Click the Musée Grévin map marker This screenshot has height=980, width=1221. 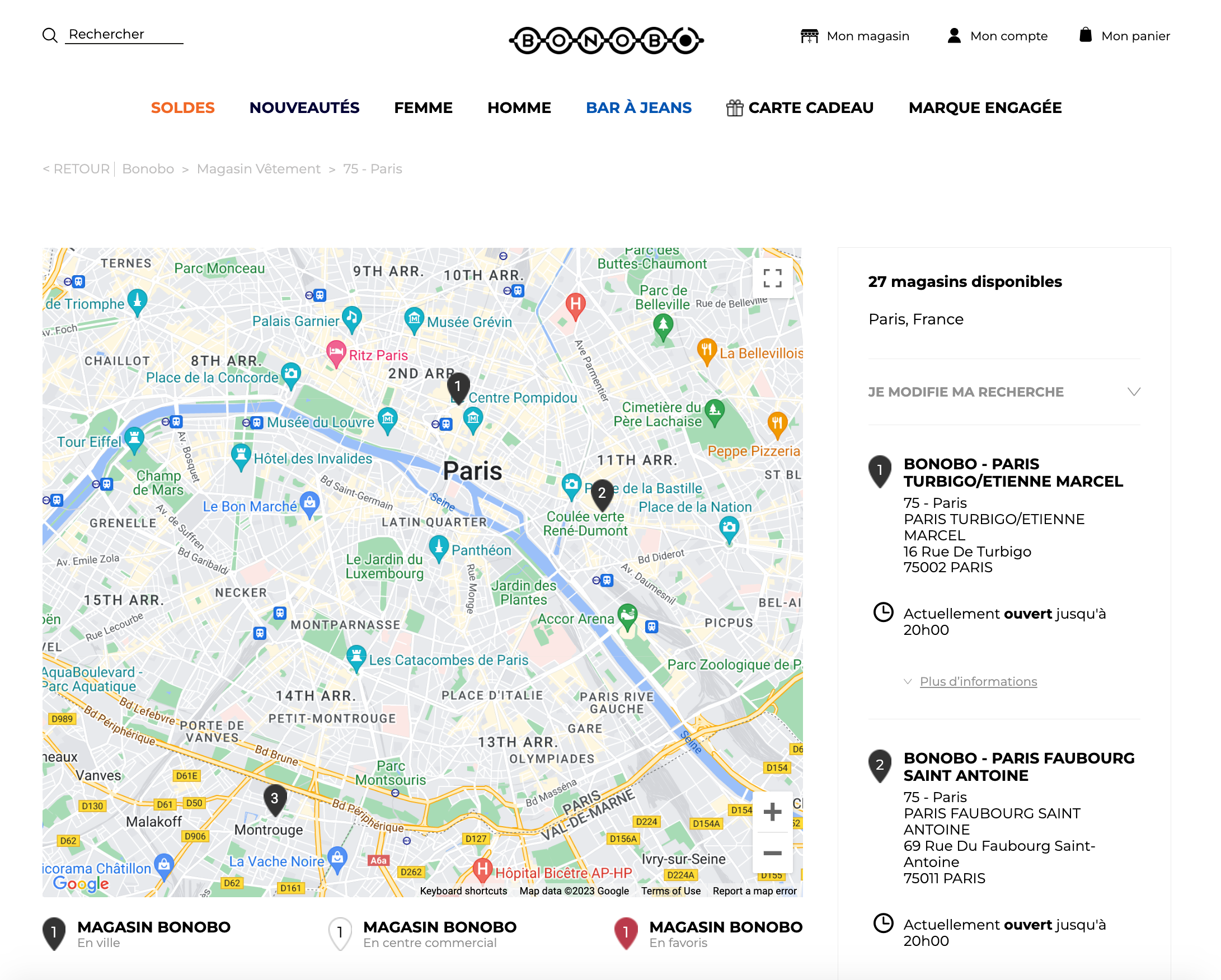tap(414, 322)
